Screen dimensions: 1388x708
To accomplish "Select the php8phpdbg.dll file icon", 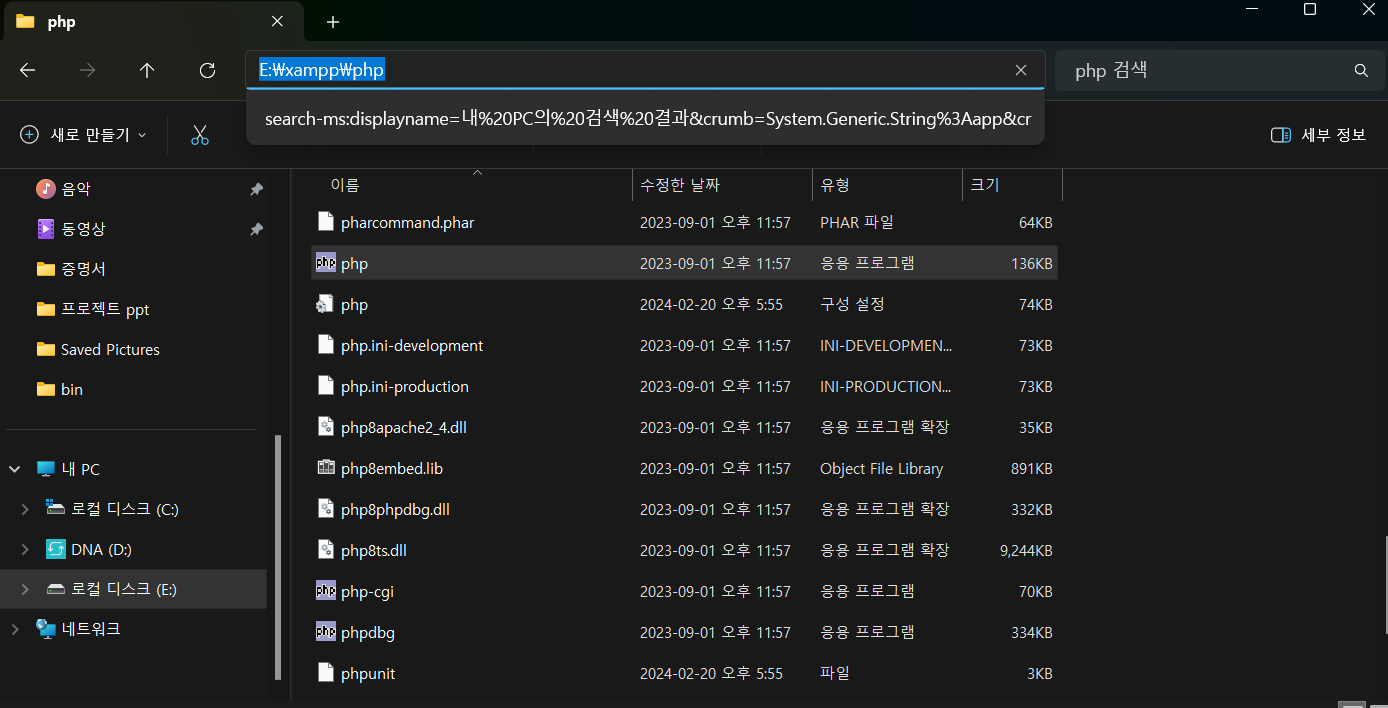I will coord(325,508).
